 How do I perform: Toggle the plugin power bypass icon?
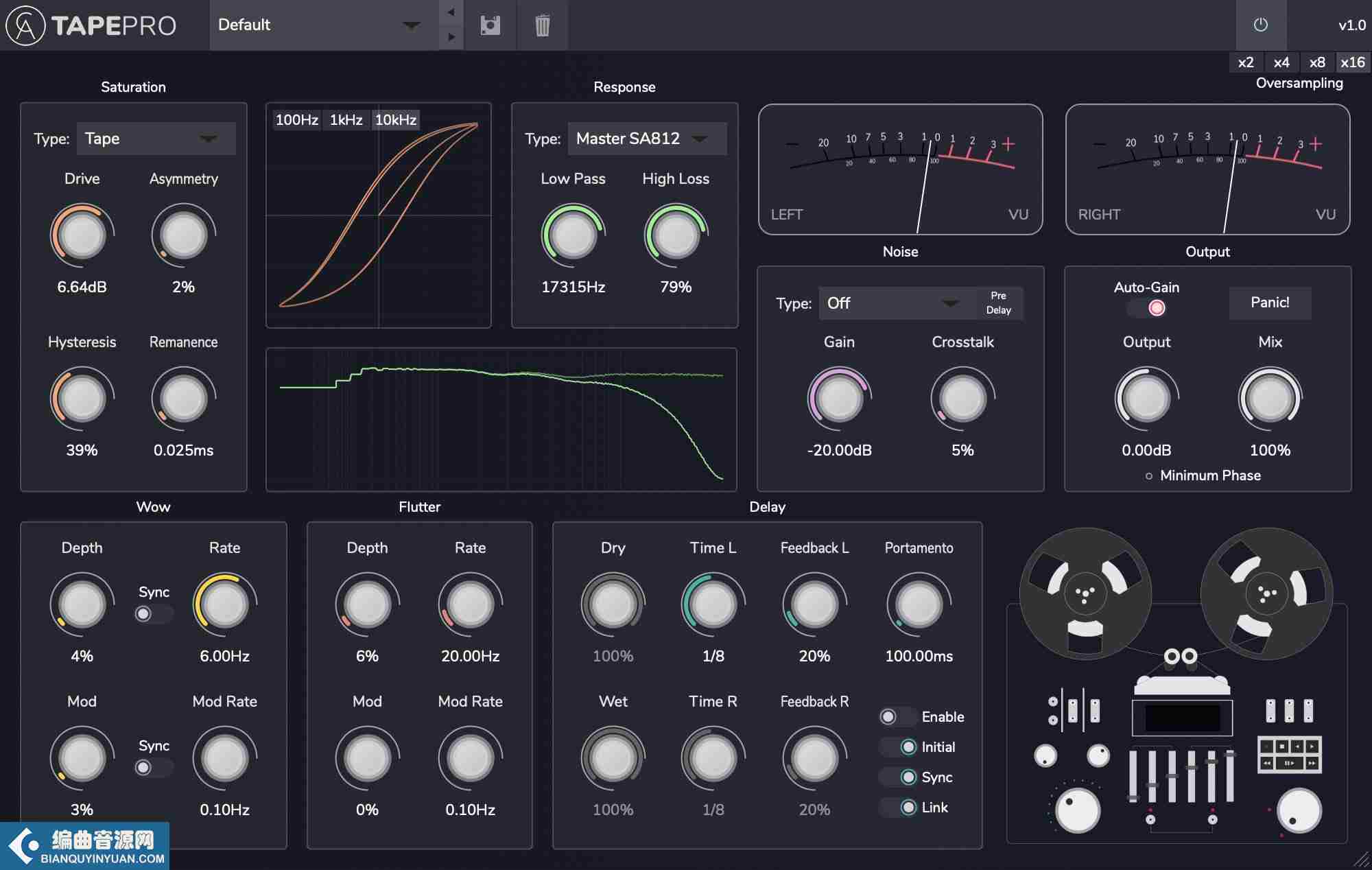point(1260,25)
